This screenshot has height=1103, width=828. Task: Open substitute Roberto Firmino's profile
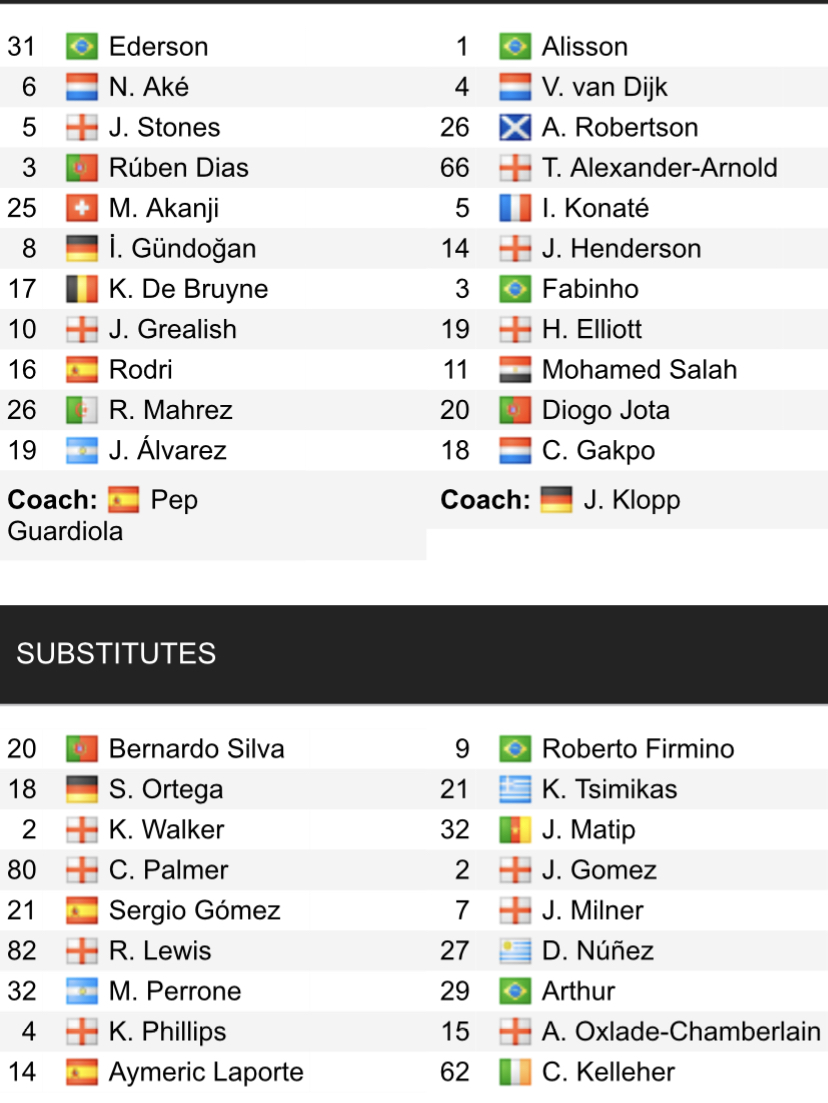pyautogui.click(x=637, y=749)
